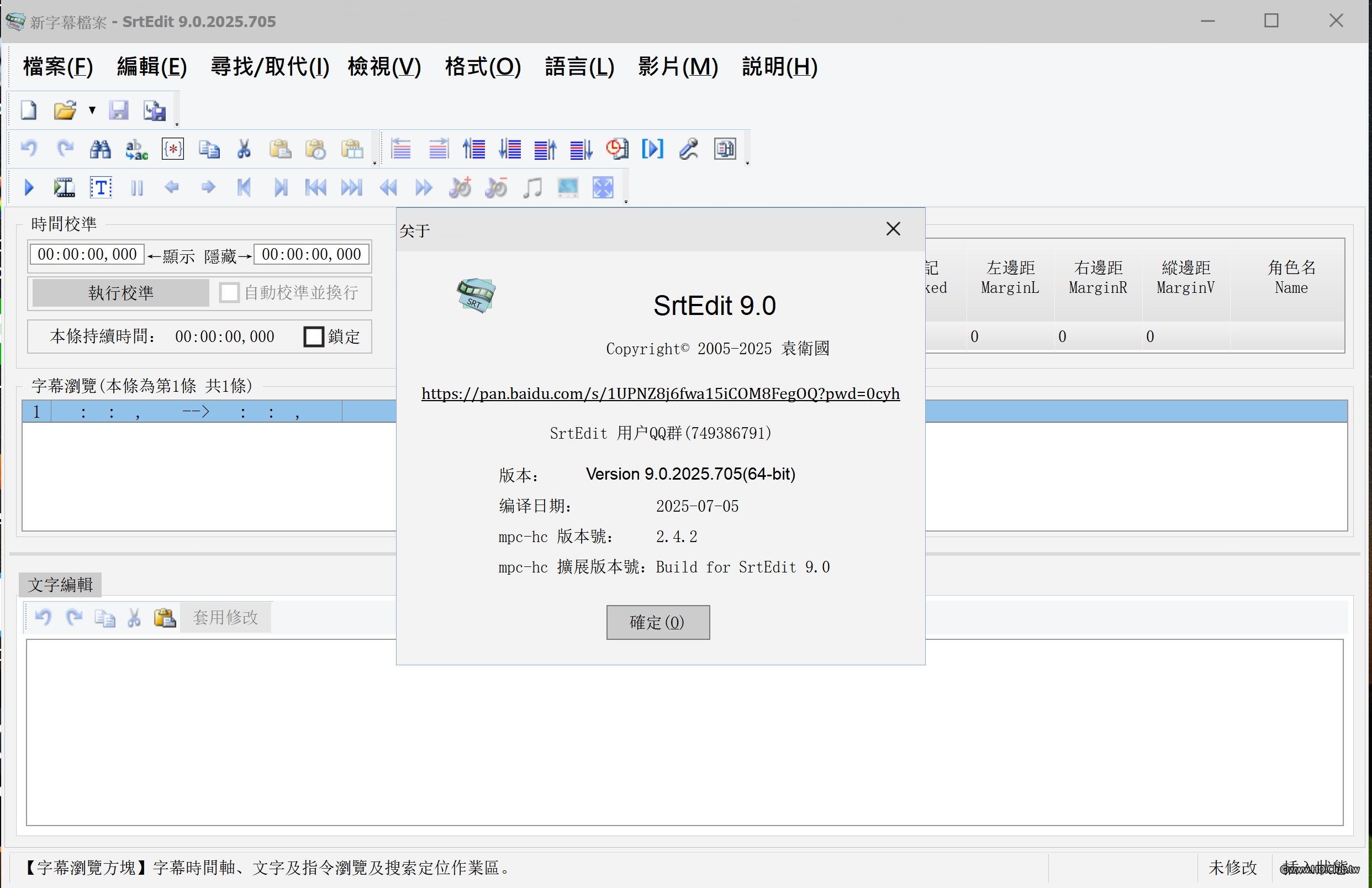This screenshot has height=888, width=1372.
Task: Click the double-arrow skip-to-start button
Action: 316,187
